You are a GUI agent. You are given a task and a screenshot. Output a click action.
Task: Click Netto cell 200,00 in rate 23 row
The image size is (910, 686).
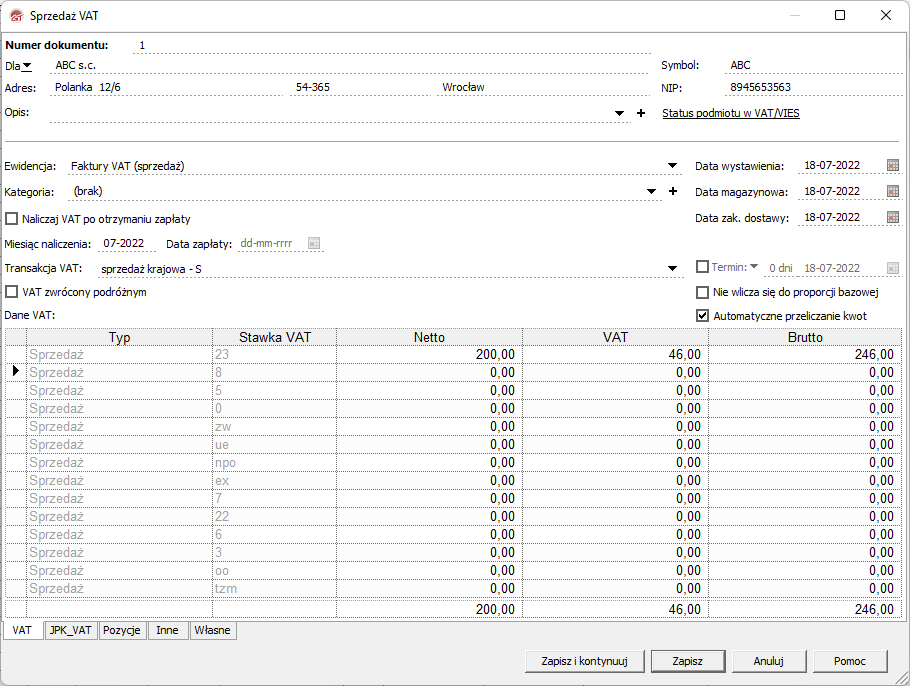(429, 354)
